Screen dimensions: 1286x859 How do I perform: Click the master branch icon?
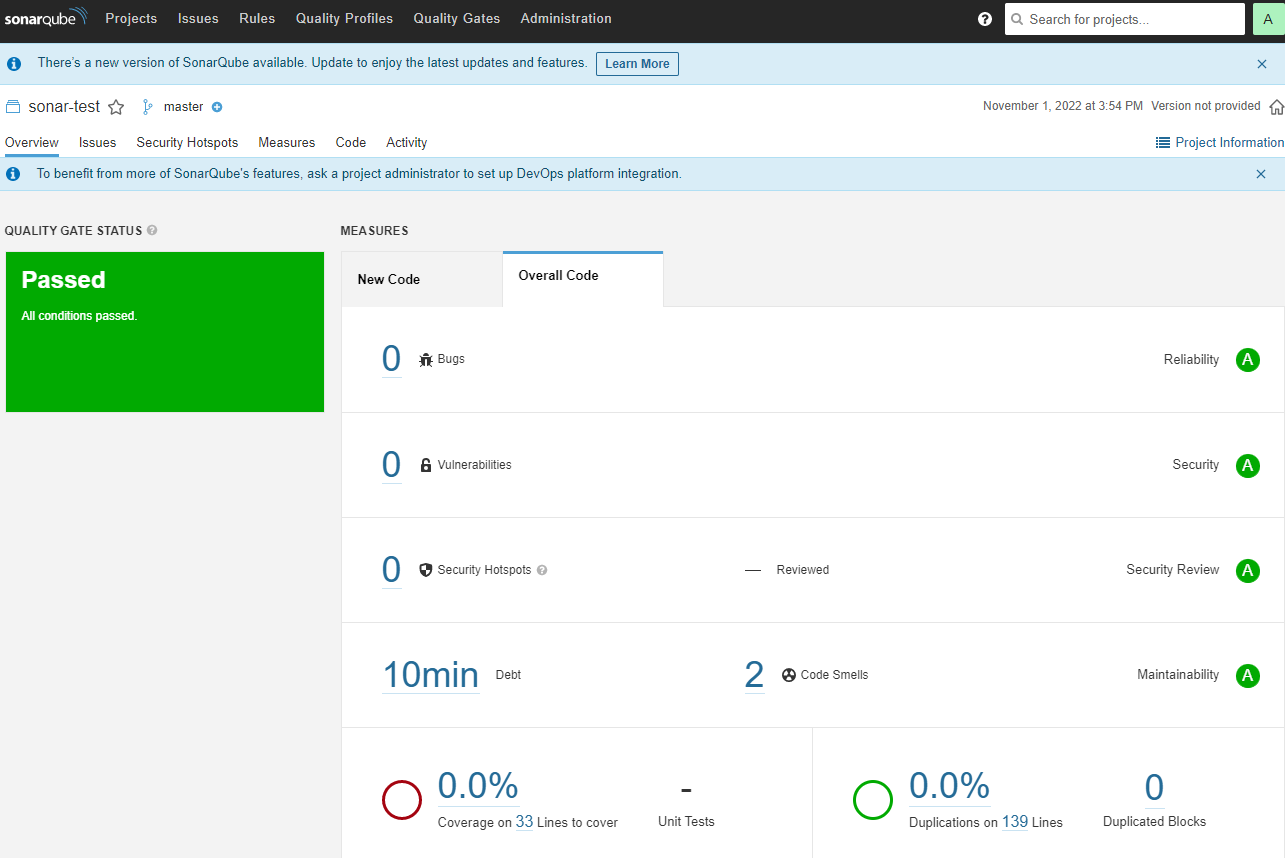point(148,107)
